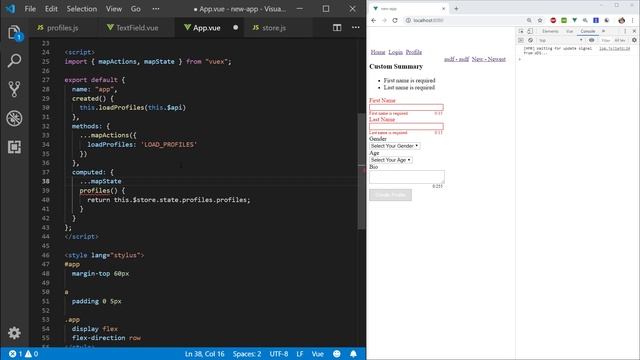Click the 'asdf - asdf' profile link
The height and width of the screenshot is (360, 640).
456,59
